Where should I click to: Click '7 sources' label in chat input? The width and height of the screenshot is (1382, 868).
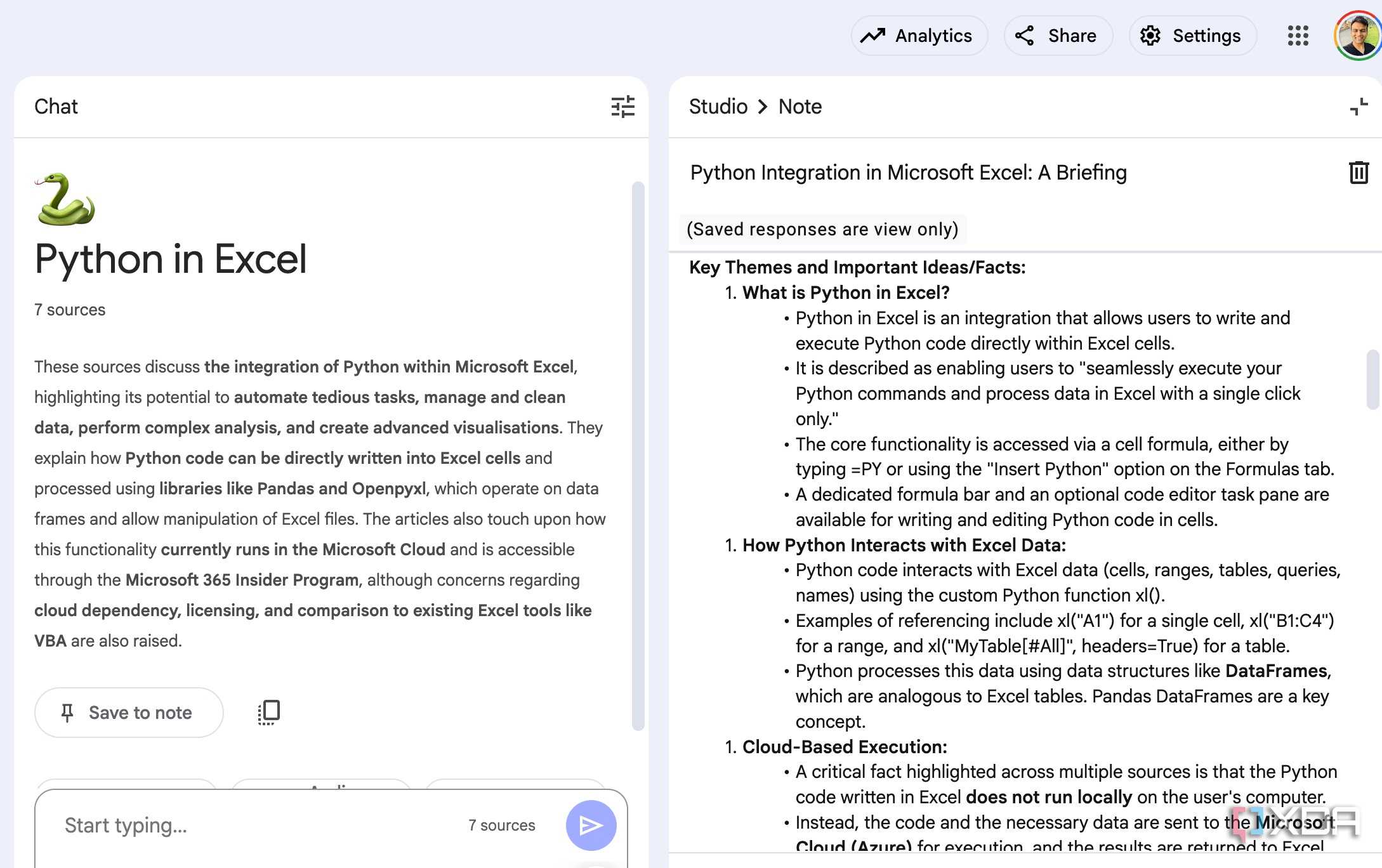click(x=501, y=825)
